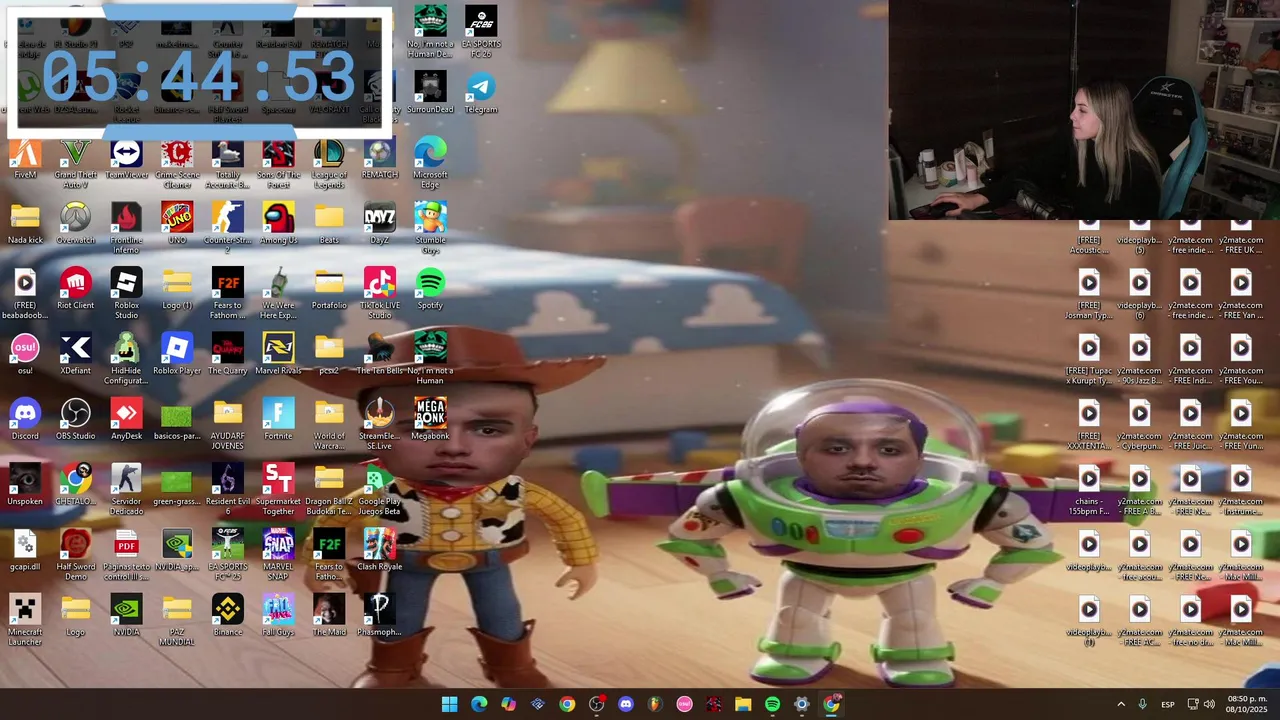Open Supermarket Together shortcut
This screenshot has height=720, width=1280.
tap(278, 490)
